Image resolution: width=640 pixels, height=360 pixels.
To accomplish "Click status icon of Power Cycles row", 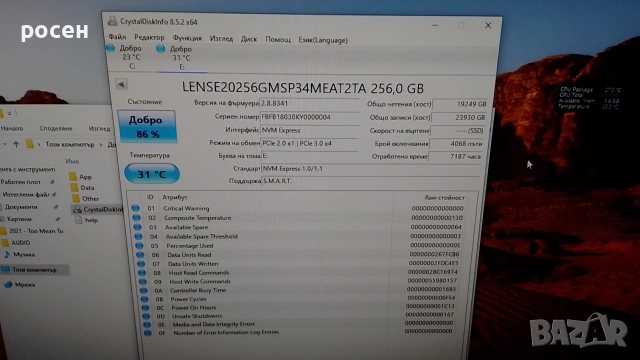I will click(144, 299).
